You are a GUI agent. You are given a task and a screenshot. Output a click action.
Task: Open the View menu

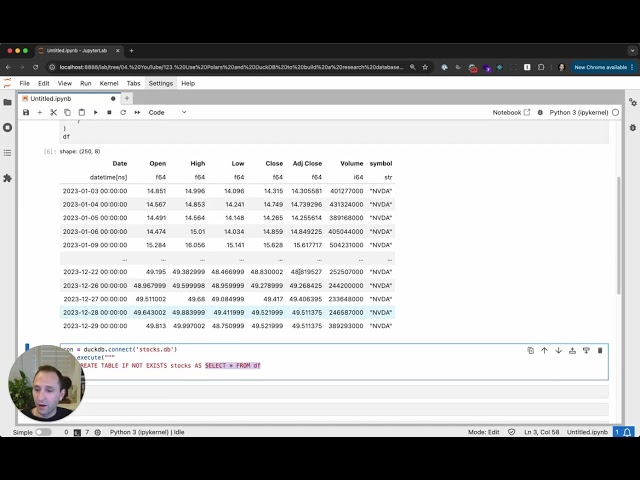coord(64,83)
